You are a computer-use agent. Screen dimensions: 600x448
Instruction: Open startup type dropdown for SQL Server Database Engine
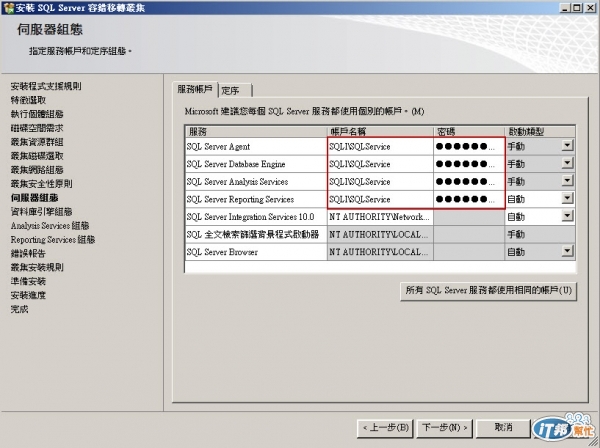tap(567, 163)
